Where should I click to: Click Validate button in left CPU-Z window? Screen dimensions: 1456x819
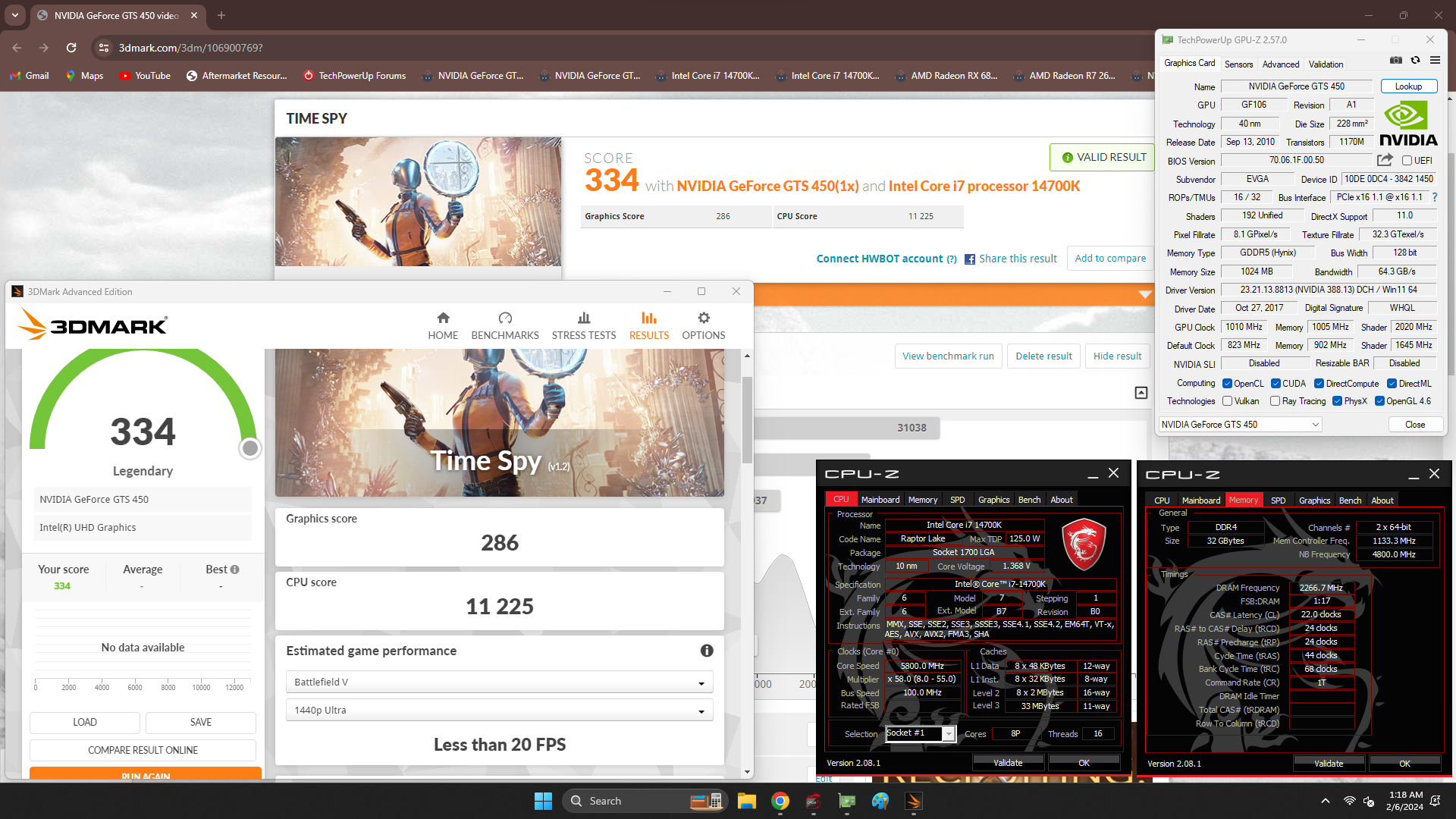(x=1008, y=763)
